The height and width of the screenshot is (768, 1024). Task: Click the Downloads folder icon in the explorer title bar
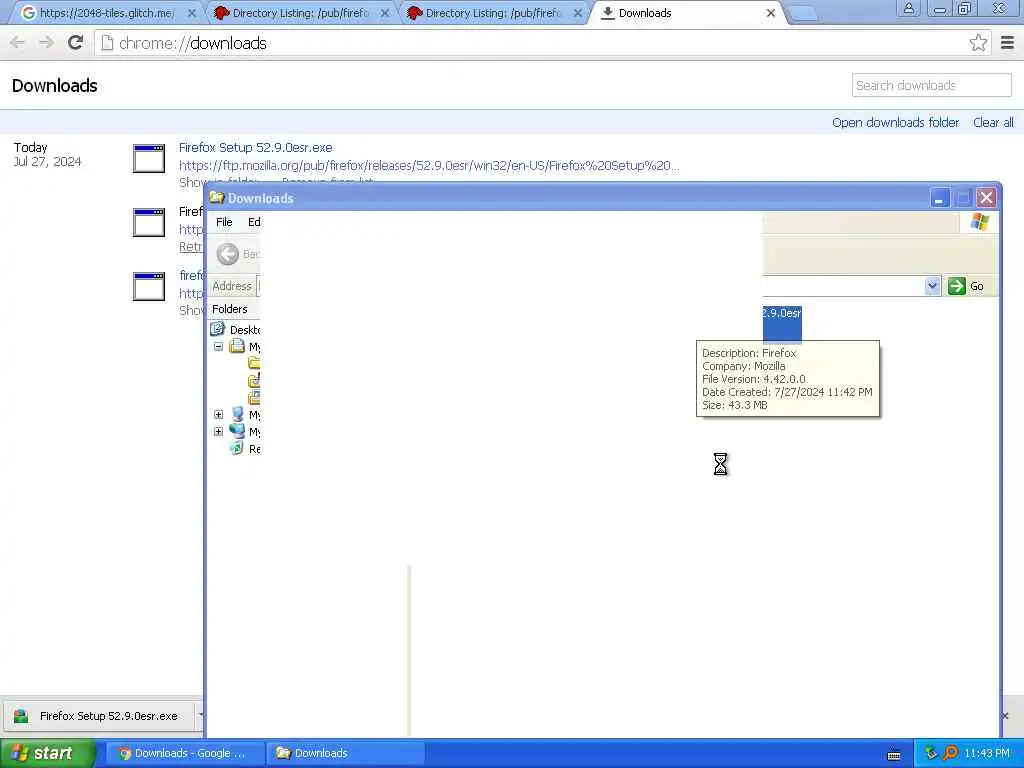click(217, 197)
